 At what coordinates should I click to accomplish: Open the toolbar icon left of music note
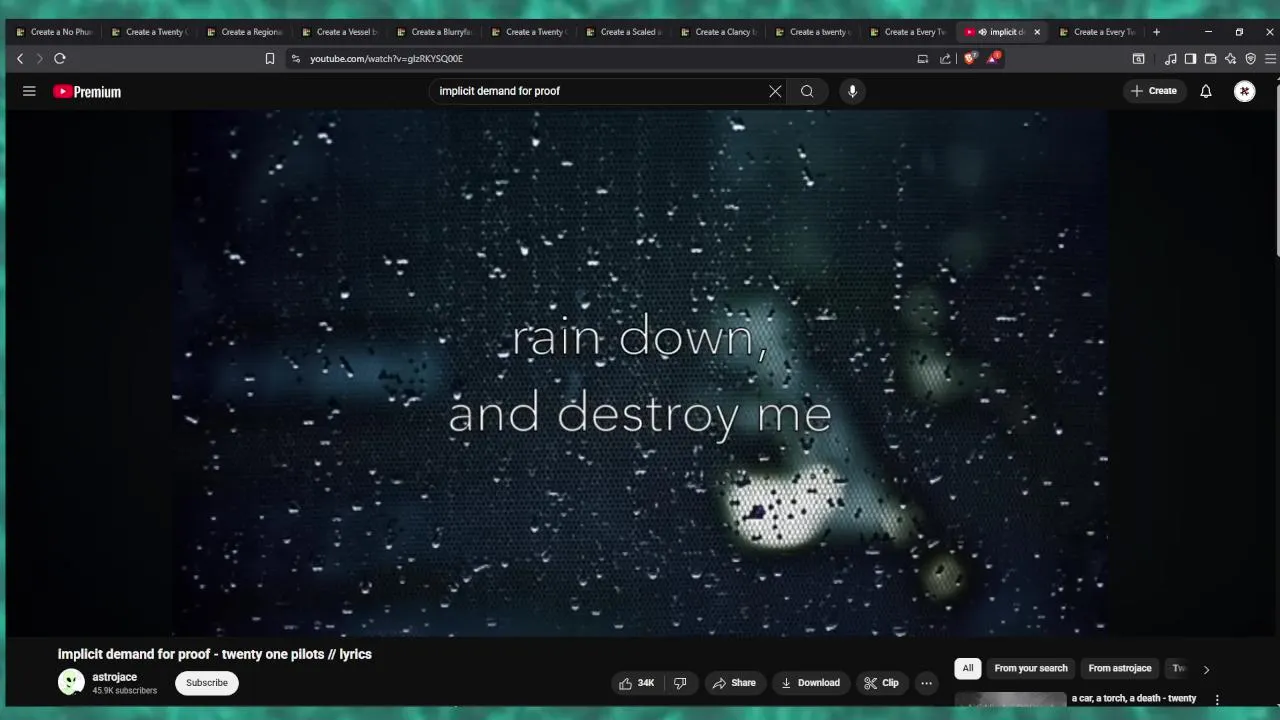pyautogui.click(x=1138, y=59)
